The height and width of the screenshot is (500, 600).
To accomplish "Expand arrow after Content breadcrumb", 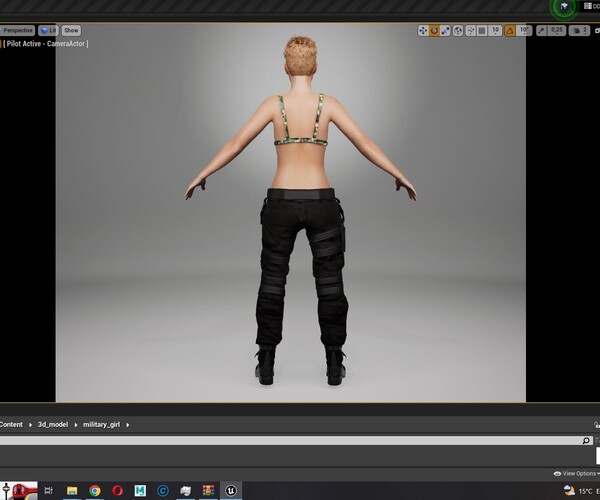I will tap(30, 425).
